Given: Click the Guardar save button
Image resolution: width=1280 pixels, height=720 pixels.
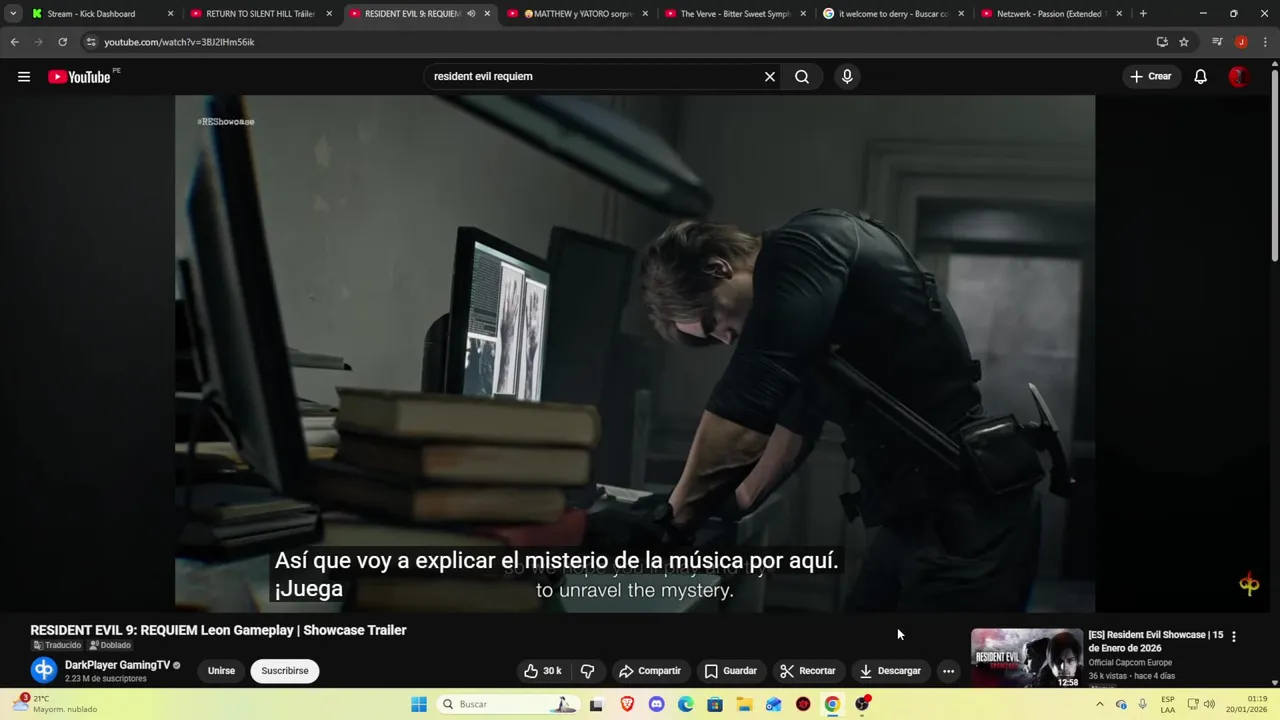Looking at the screenshot, I should [x=731, y=671].
